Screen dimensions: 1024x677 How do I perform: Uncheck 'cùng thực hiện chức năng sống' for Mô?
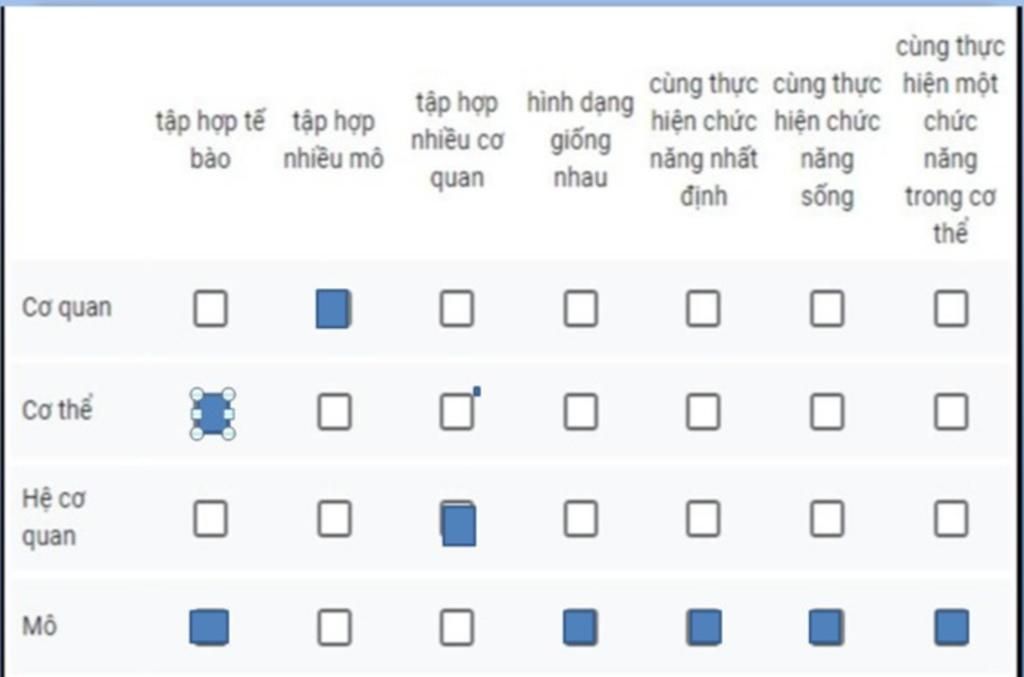coord(827,628)
